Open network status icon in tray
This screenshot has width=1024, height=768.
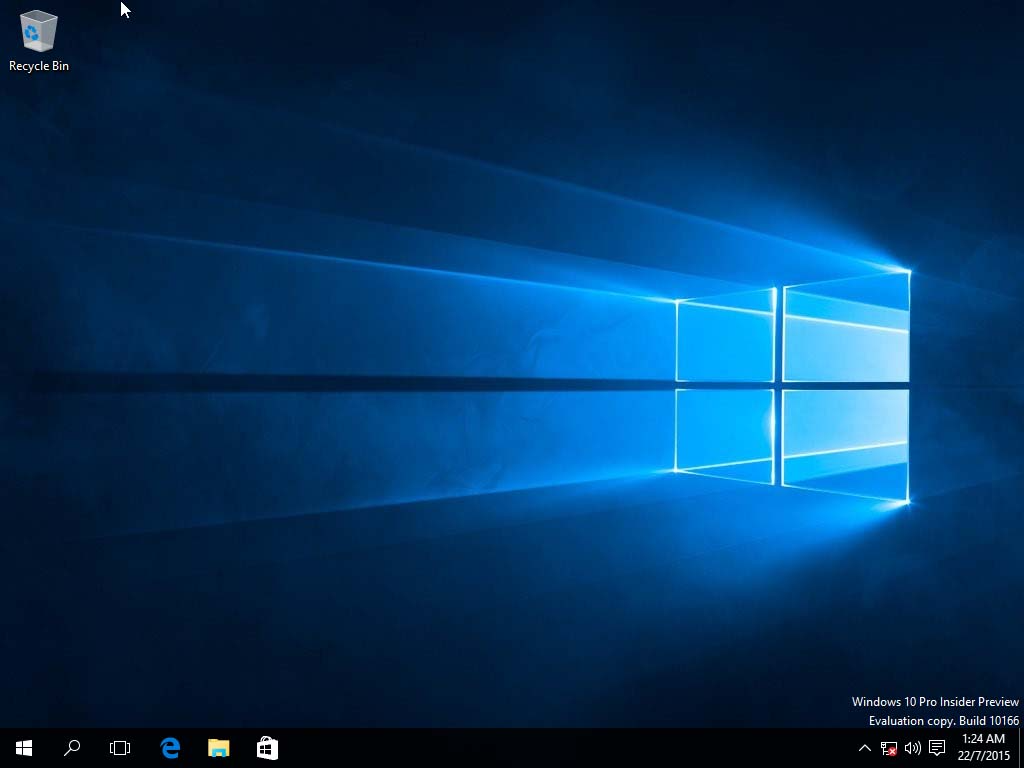pyautogui.click(x=889, y=748)
